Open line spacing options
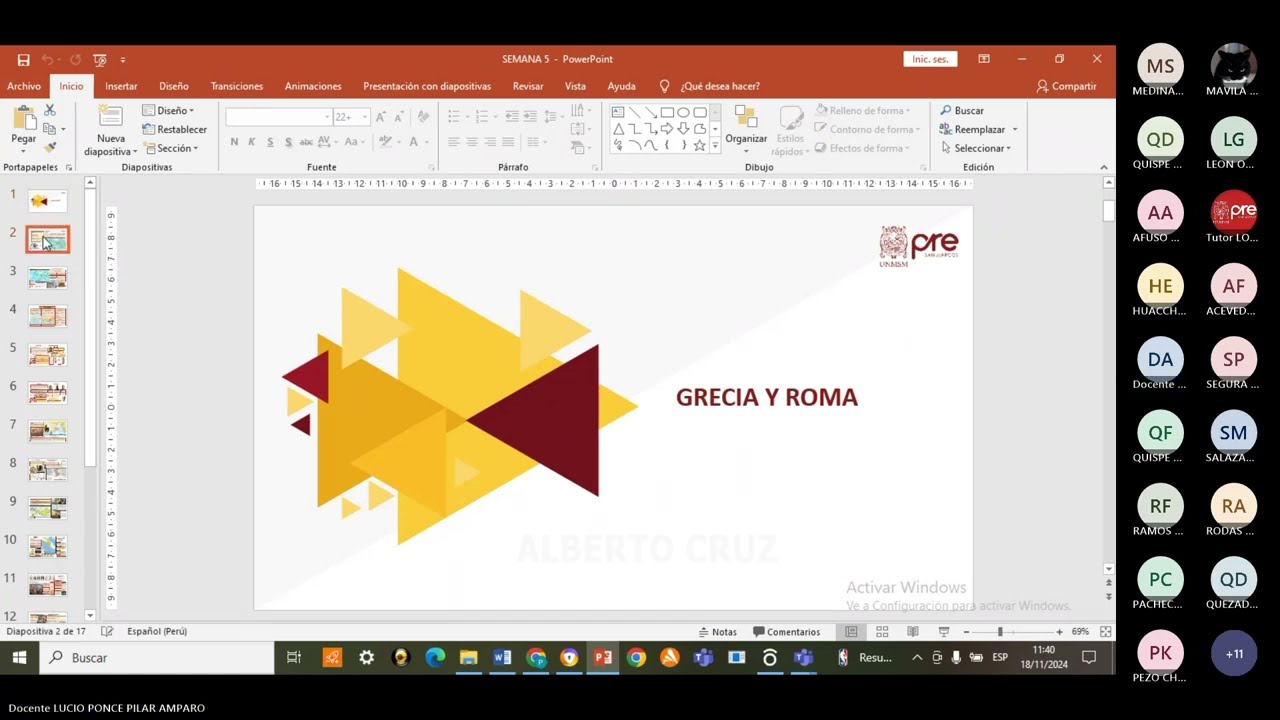Screen dimensions: 1280x720 (x=552, y=117)
